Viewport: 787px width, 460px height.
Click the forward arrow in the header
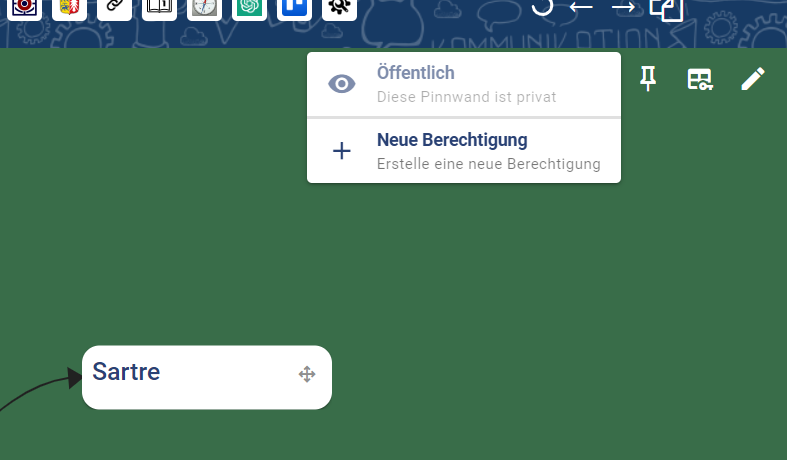[623, 7]
